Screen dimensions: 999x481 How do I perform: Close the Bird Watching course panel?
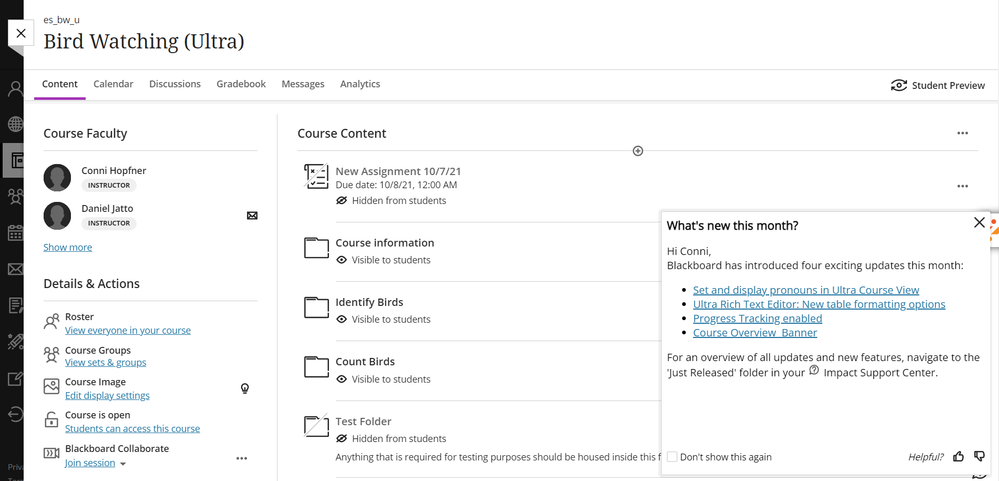21,34
